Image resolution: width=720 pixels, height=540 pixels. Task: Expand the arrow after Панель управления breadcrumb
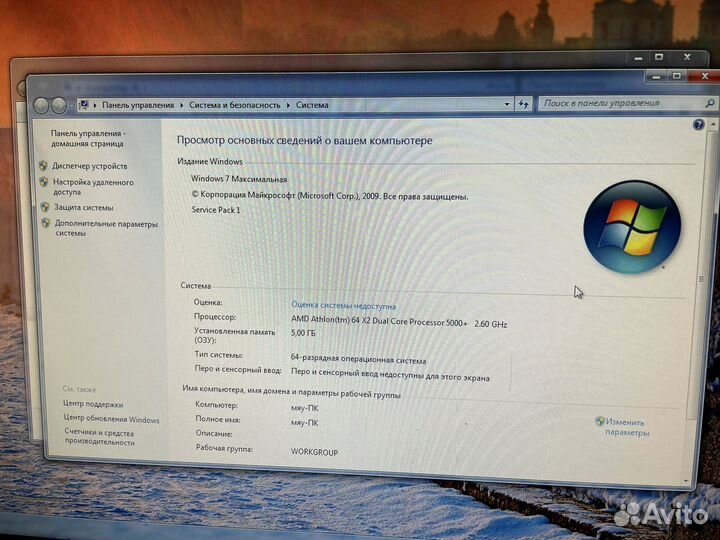(182, 105)
